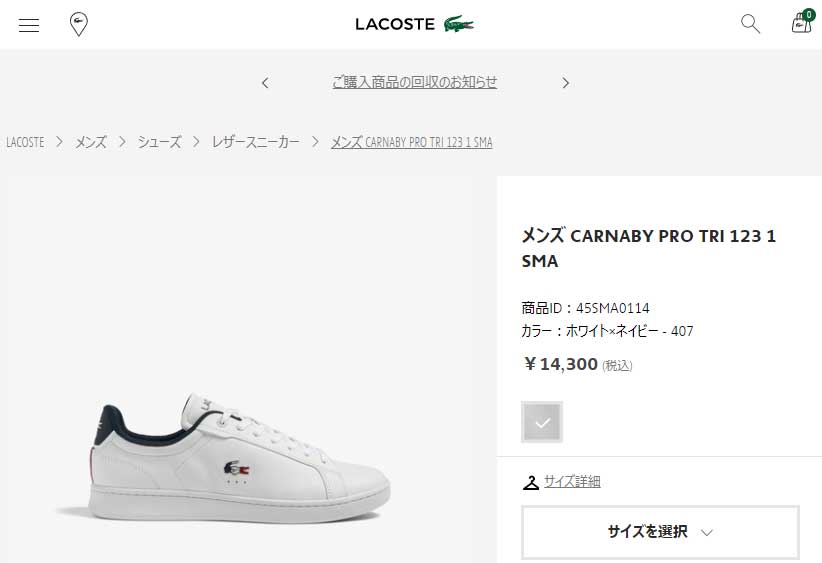Image resolution: width=822 pixels, height=563 pixels.
Task: Open the search magnifier icon
Action: pyautogui.click(x=750, y=24)
